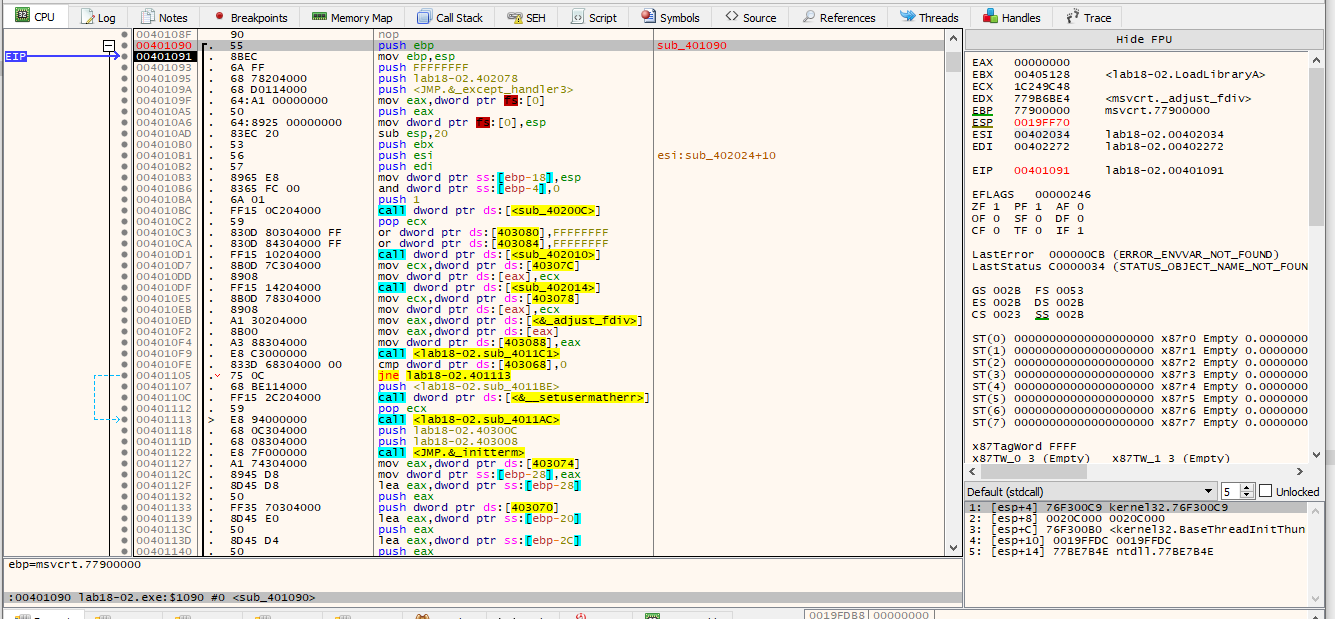
Task: Click the disassembly vertical scrollbar thumb
Action: pos(951,62)
